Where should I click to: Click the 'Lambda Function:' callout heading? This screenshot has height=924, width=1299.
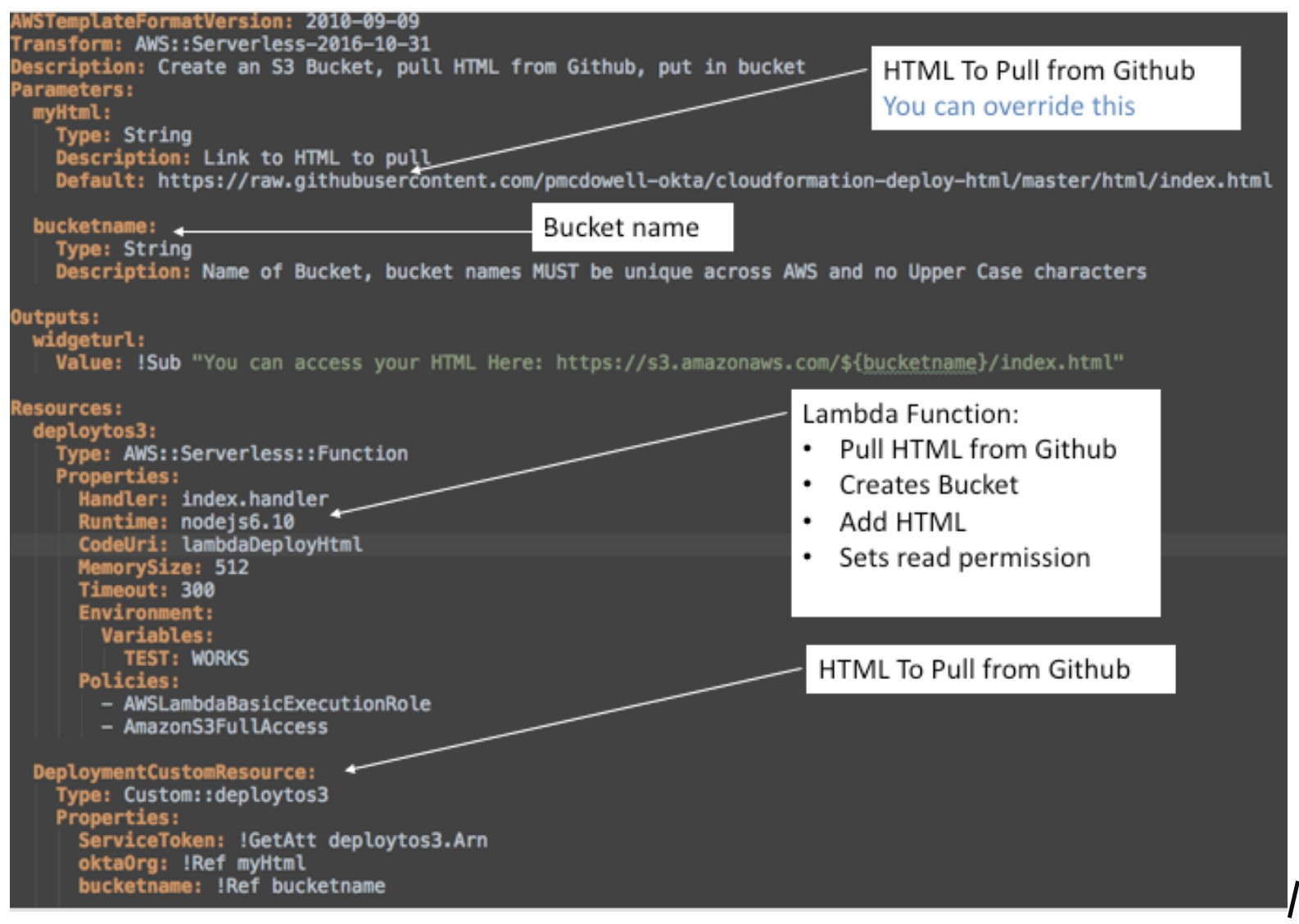(x=910, y=414)
